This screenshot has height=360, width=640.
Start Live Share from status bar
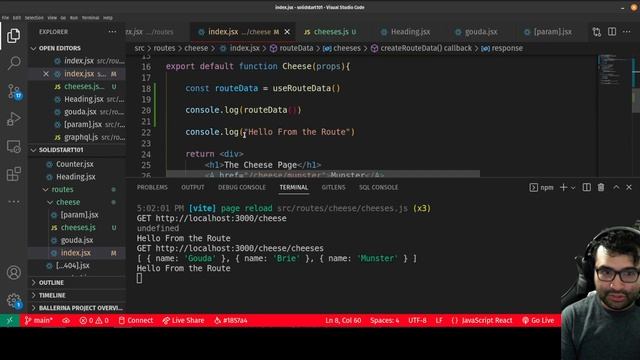[183, 321]
